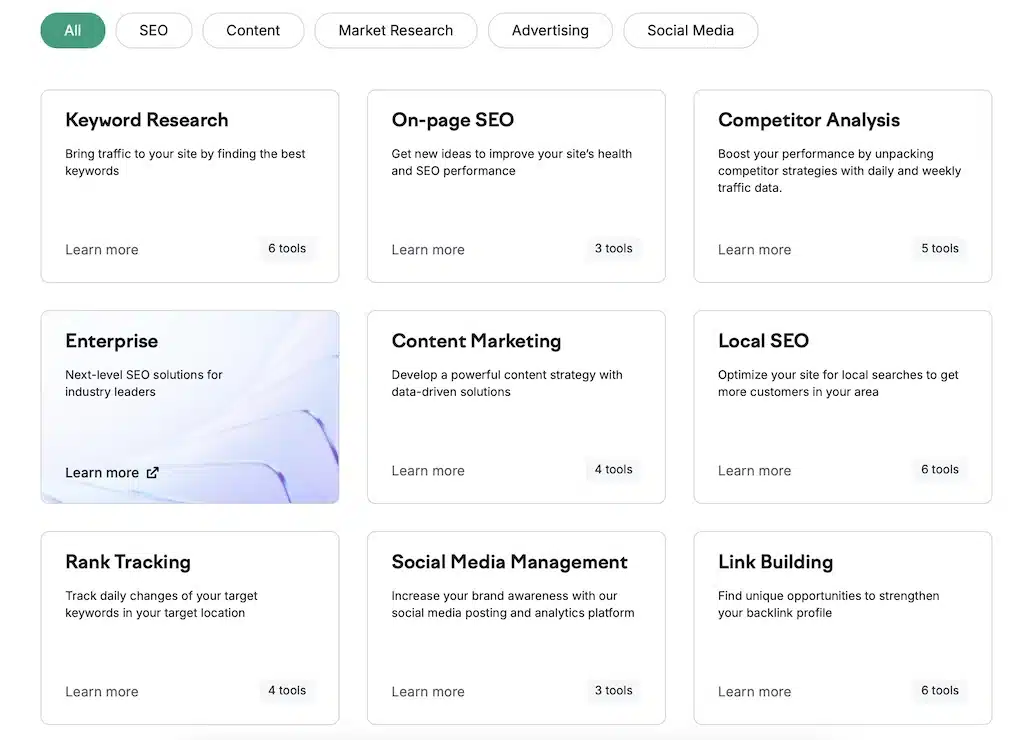
Task: Learn more about On-page SEO
Action: [x=428, y=249]
